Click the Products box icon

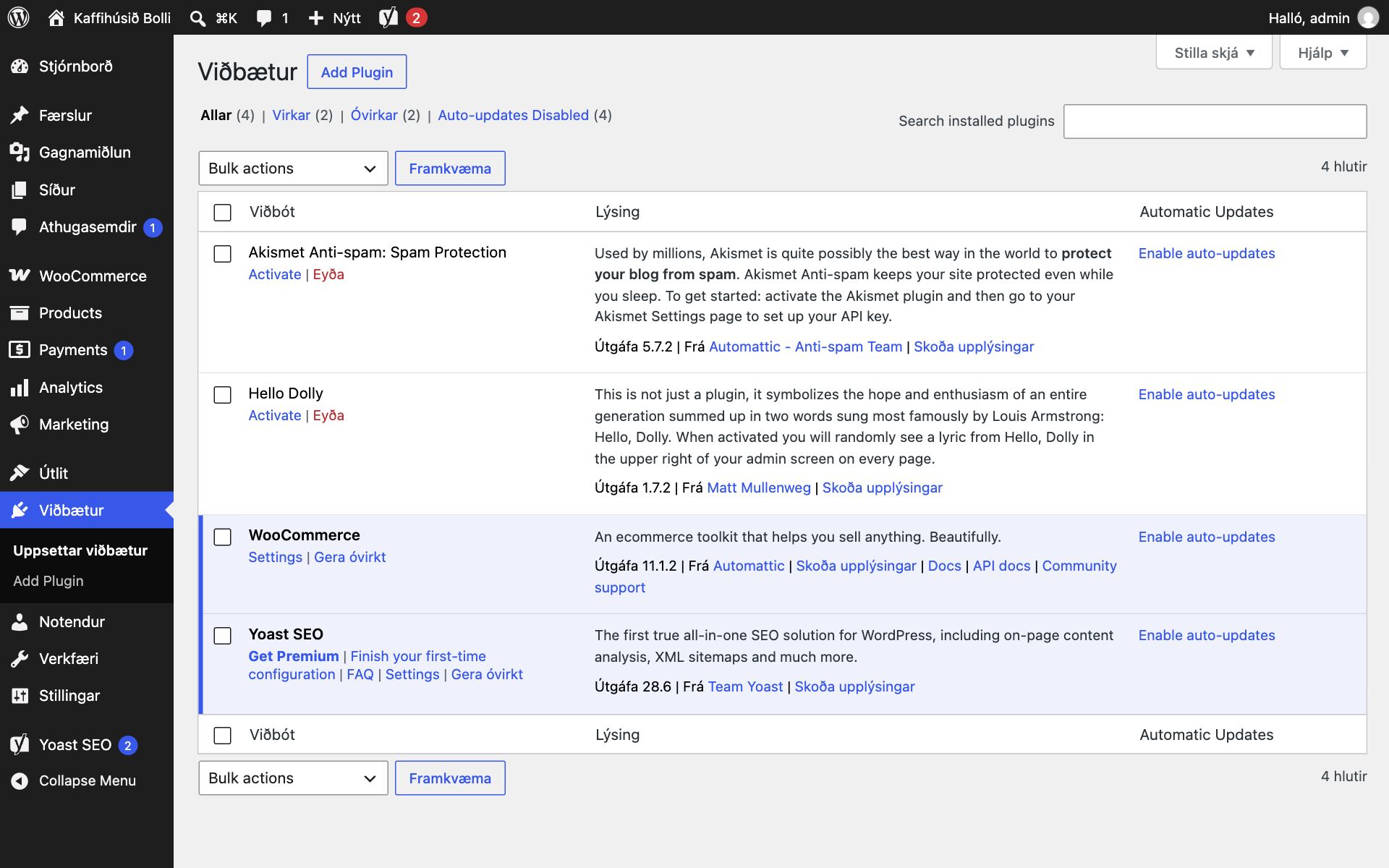pos(20,312)
